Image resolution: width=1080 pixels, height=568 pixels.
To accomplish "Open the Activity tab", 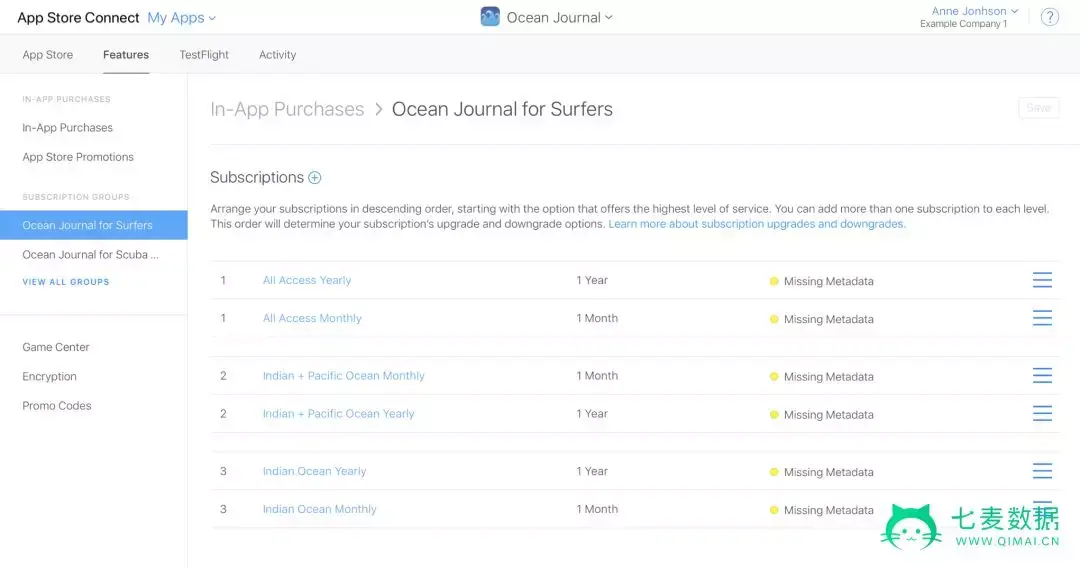I will pyautogui.click(x=278, y=54).
